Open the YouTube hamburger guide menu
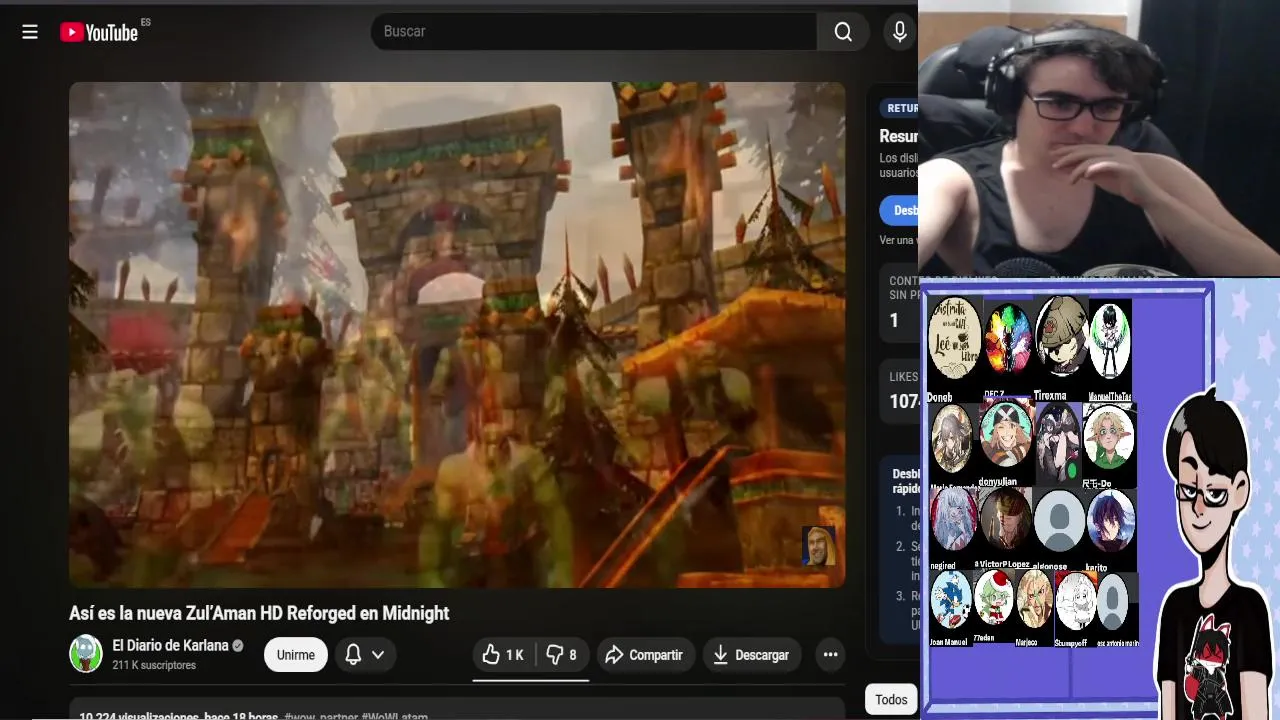Viewport: 1280px width, 720px height. click(30, 32)
